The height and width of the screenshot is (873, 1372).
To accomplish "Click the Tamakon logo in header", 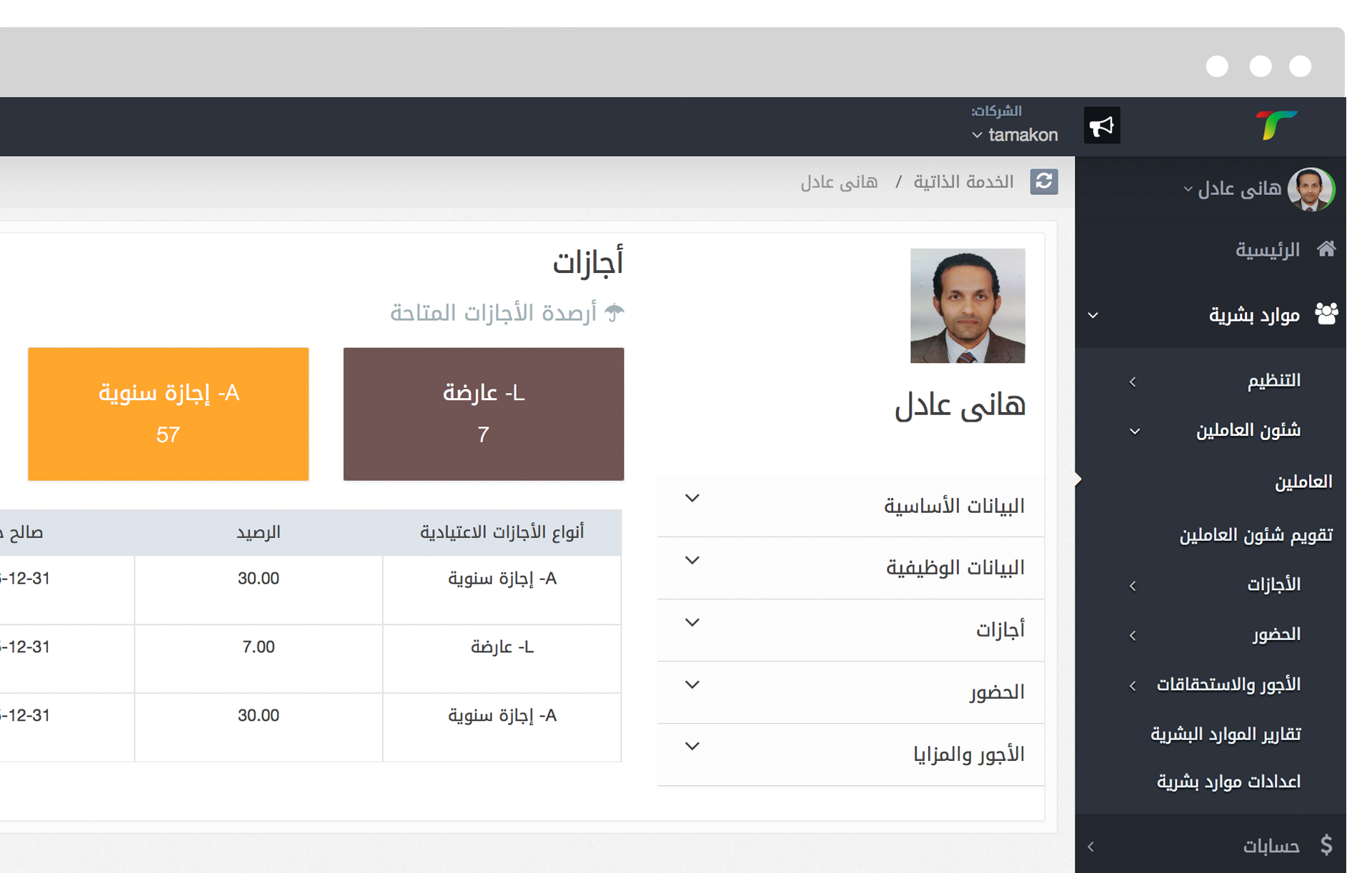I will (x=1276, y=125).
